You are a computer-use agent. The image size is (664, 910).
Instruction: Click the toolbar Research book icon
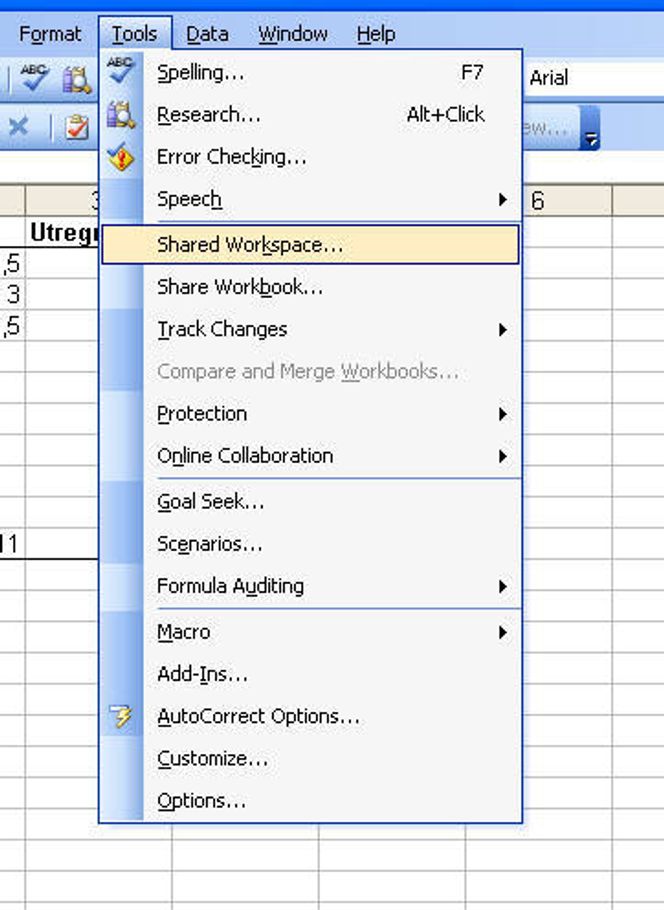coord(77,80)
